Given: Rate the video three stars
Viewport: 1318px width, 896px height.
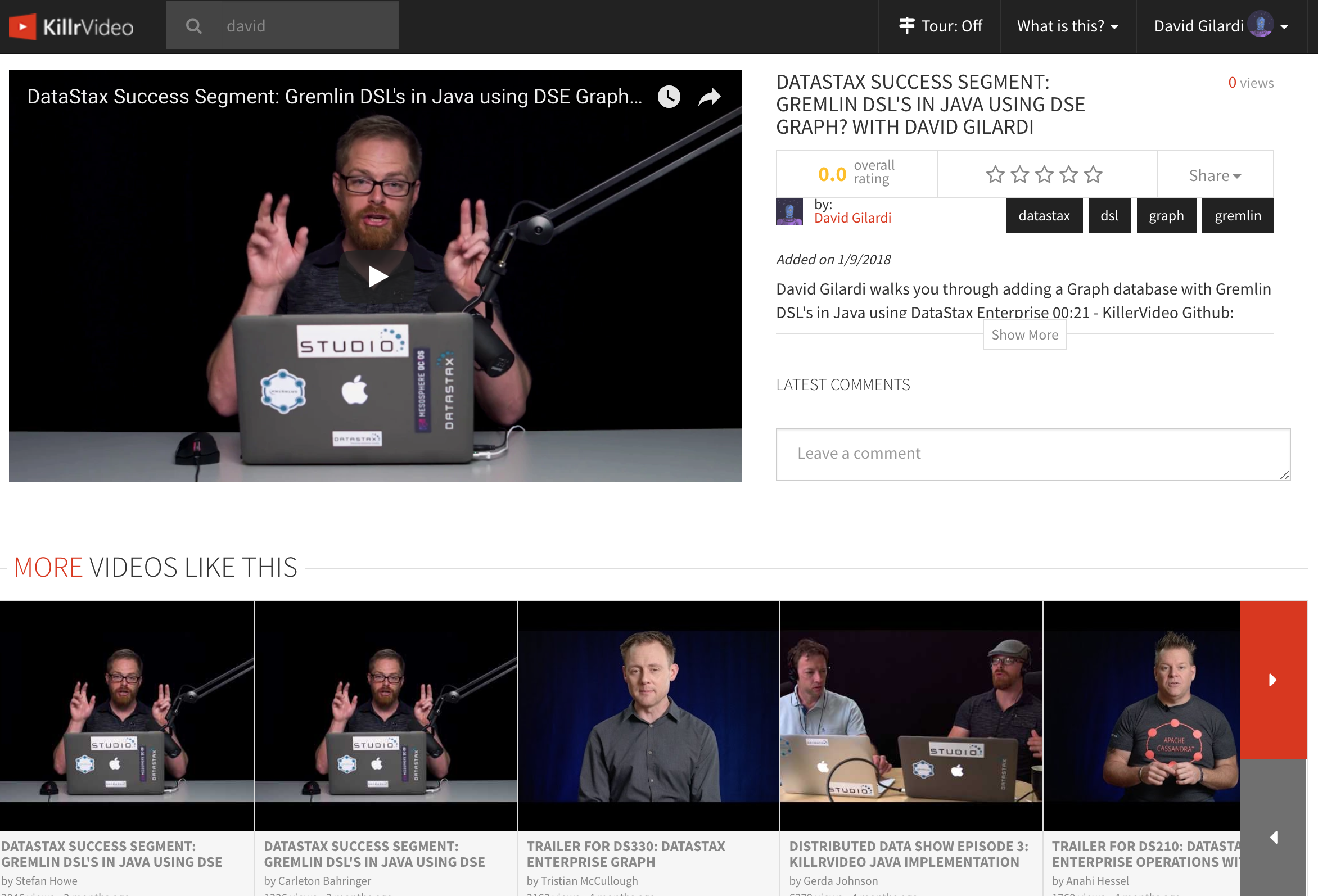Looking at the screenshot, I should click(x=1044, y=175).
